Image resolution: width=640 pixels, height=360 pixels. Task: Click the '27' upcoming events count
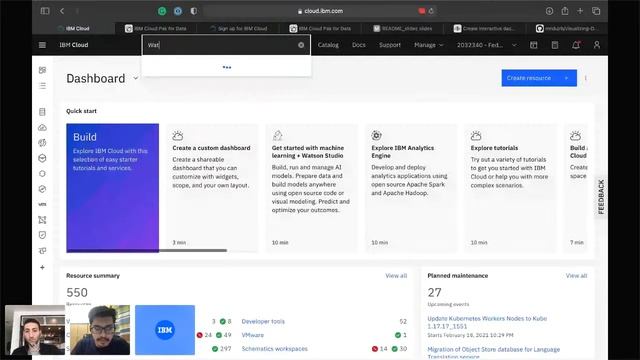click(434, 292)
